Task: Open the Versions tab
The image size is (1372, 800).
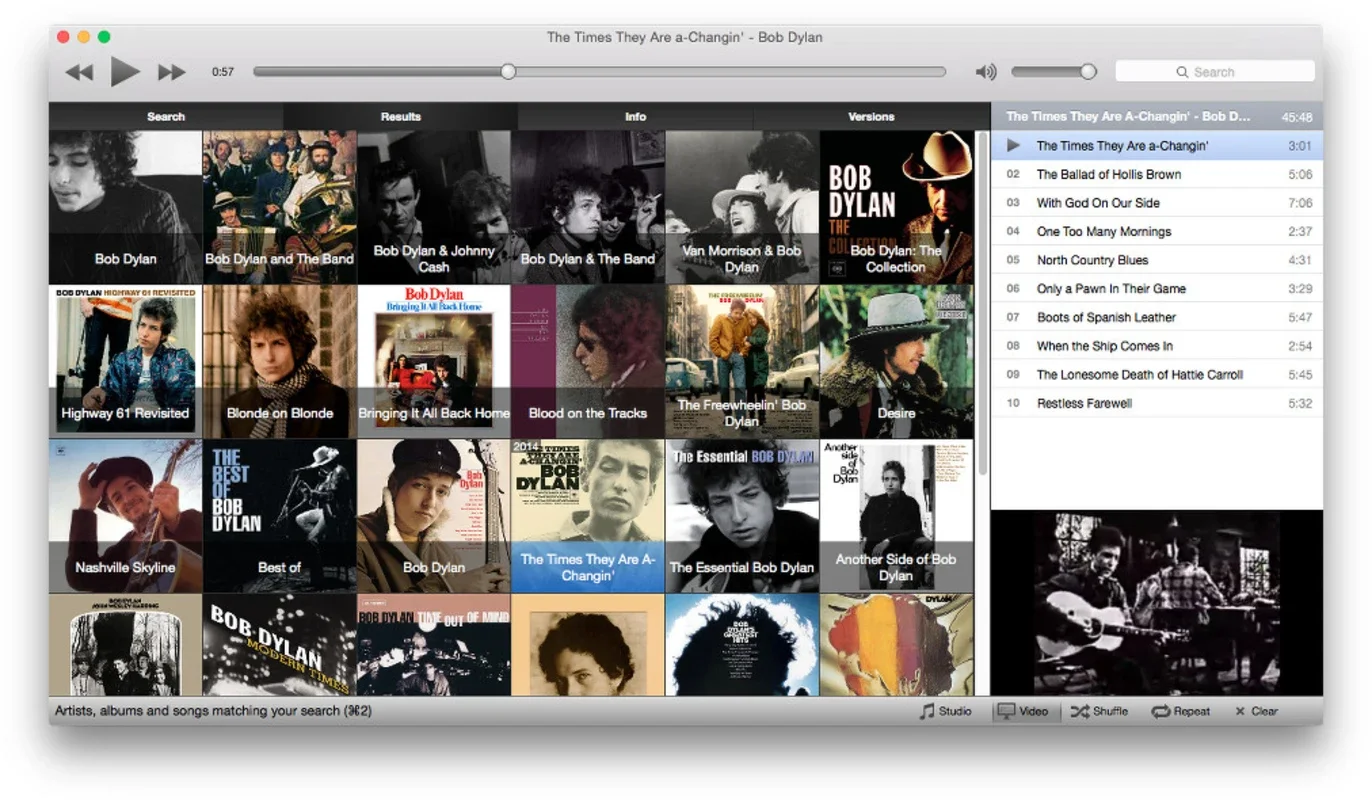Action: (x=871, y=116)
